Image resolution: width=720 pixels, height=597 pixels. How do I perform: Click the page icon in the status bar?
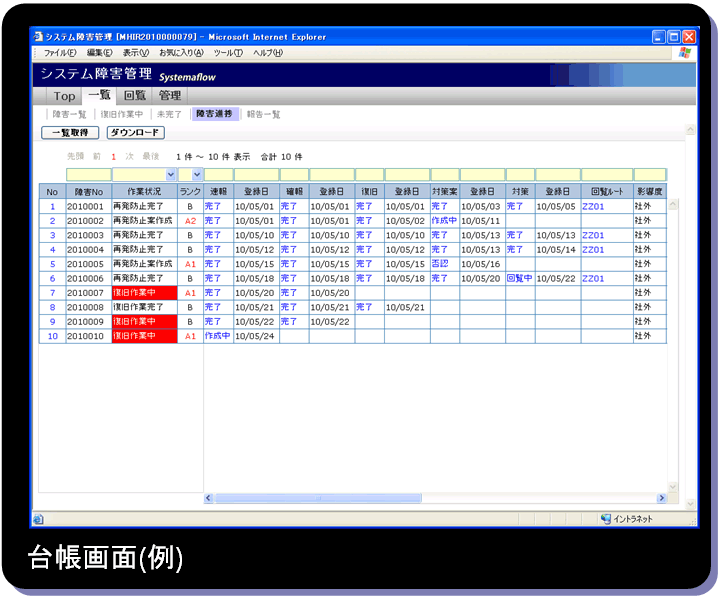[38, 519]
